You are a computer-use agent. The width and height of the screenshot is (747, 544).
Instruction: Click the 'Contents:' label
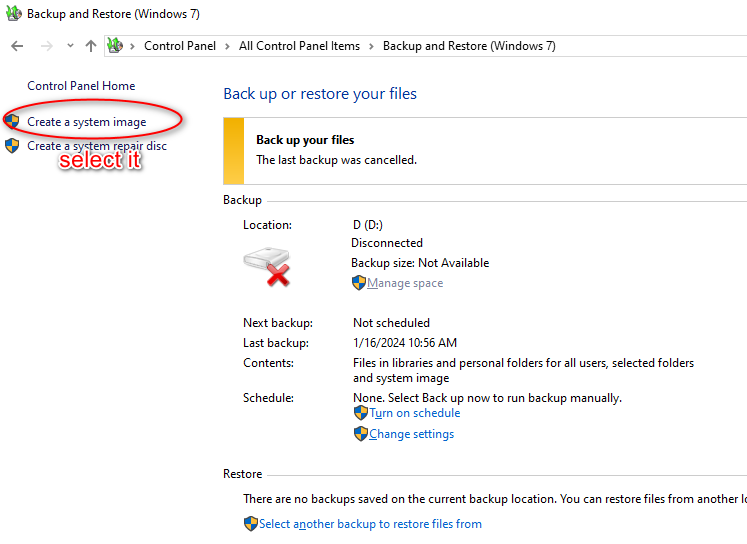pos(268,363)
